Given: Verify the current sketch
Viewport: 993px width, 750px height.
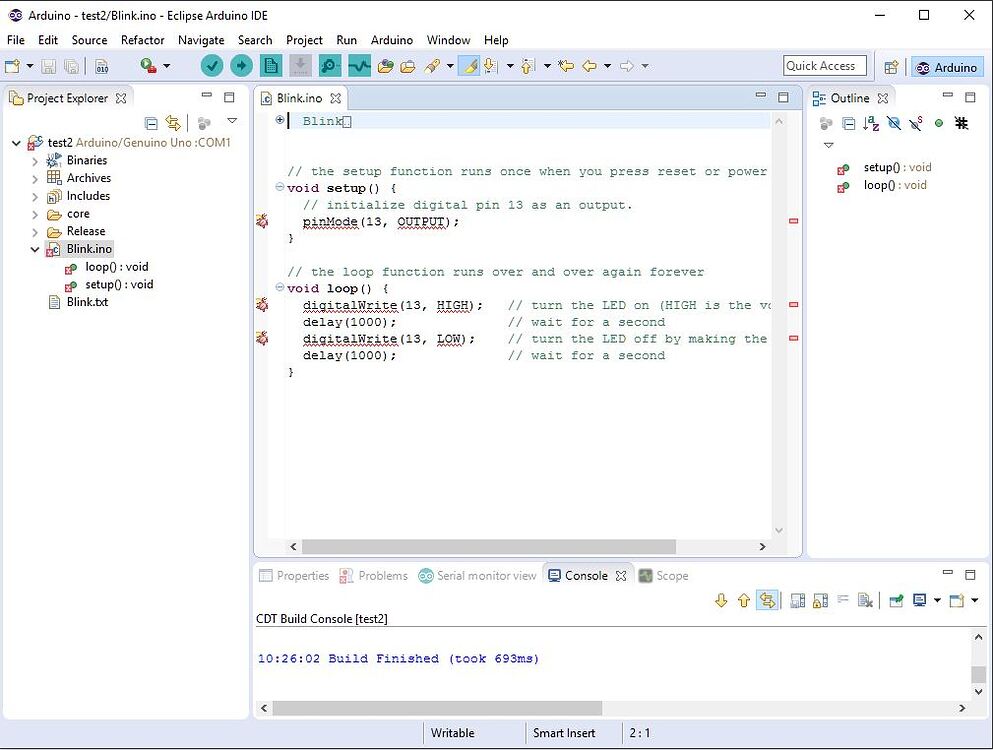Looking at the screenshot, I should click(x=213, y=65).
